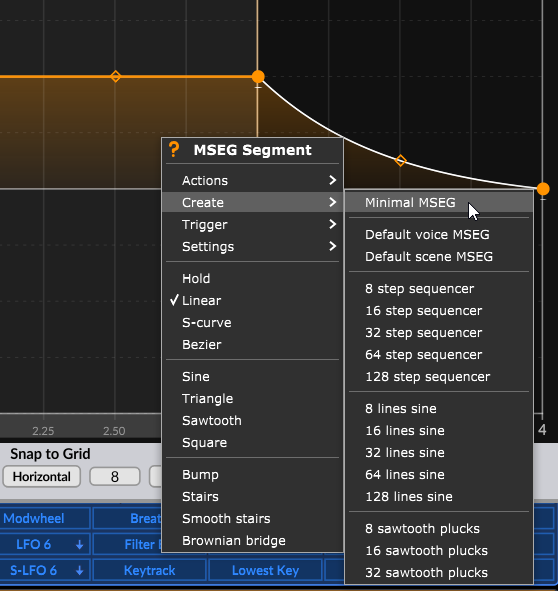The height and width of the screenshot is (591, 558).
Task: Open S-LFO 6 down arrow menu
Action: [x=80, y=571]
